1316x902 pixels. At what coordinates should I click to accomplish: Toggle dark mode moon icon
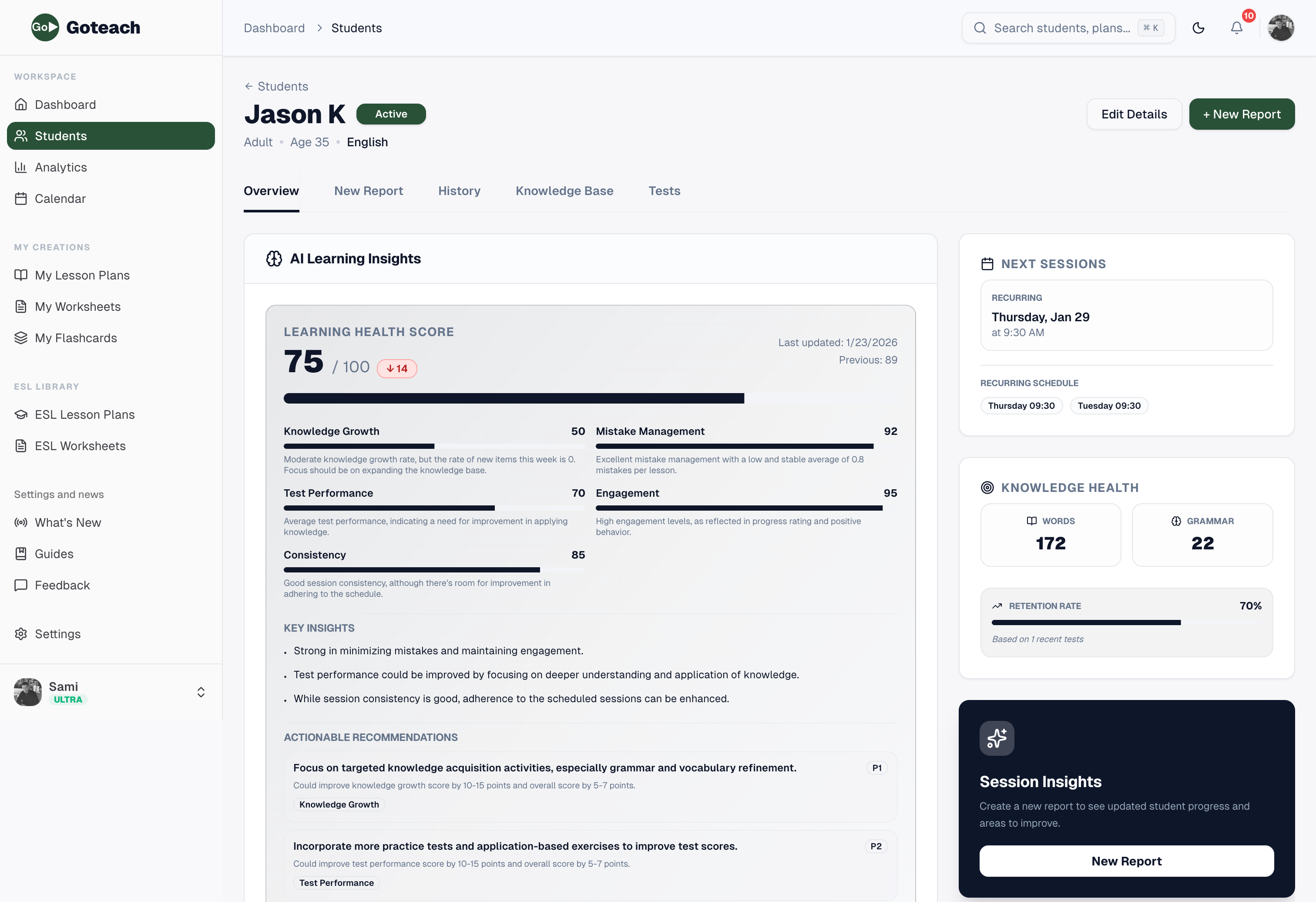point(1198,28)
